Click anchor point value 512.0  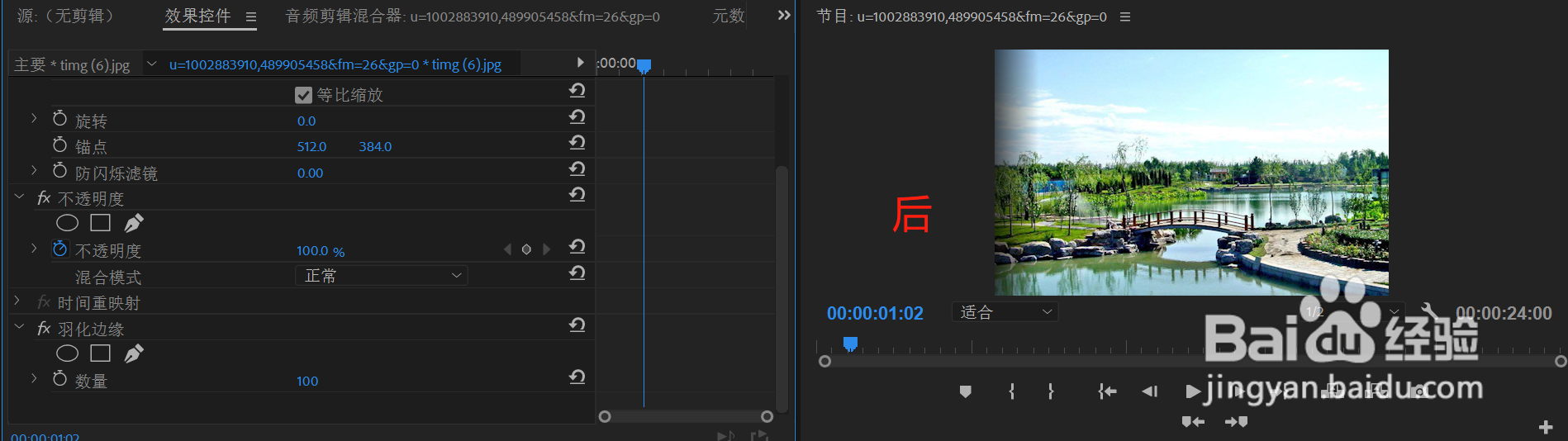click(x=311, y=146)
